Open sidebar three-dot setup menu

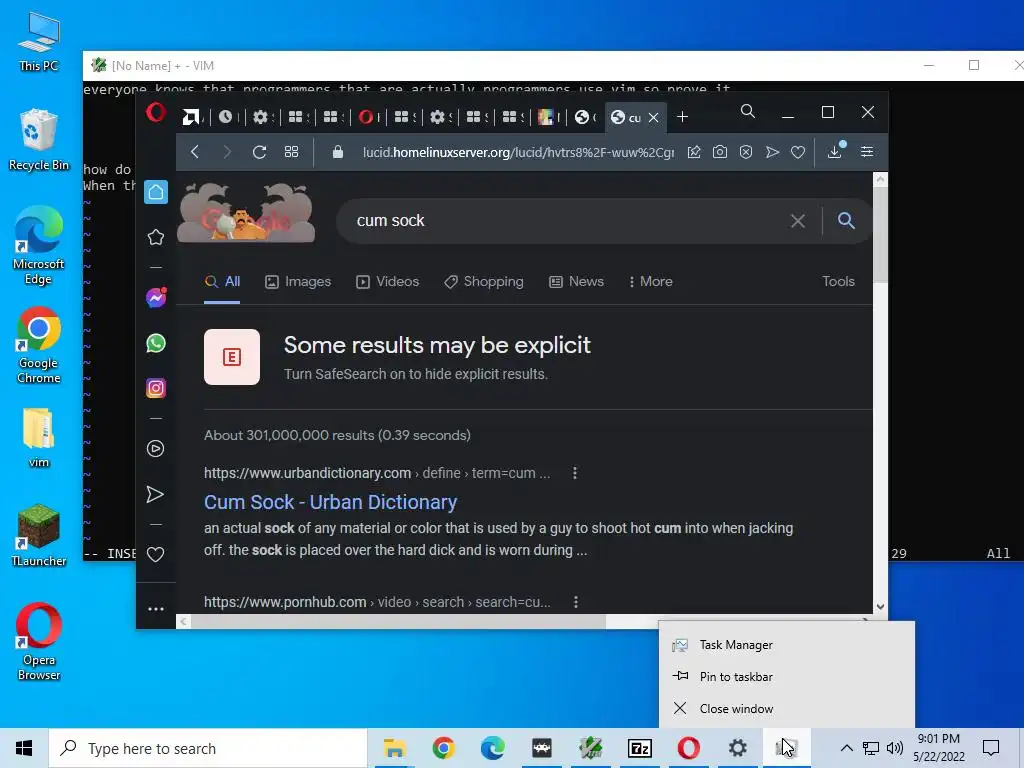(x=155, y=609)
